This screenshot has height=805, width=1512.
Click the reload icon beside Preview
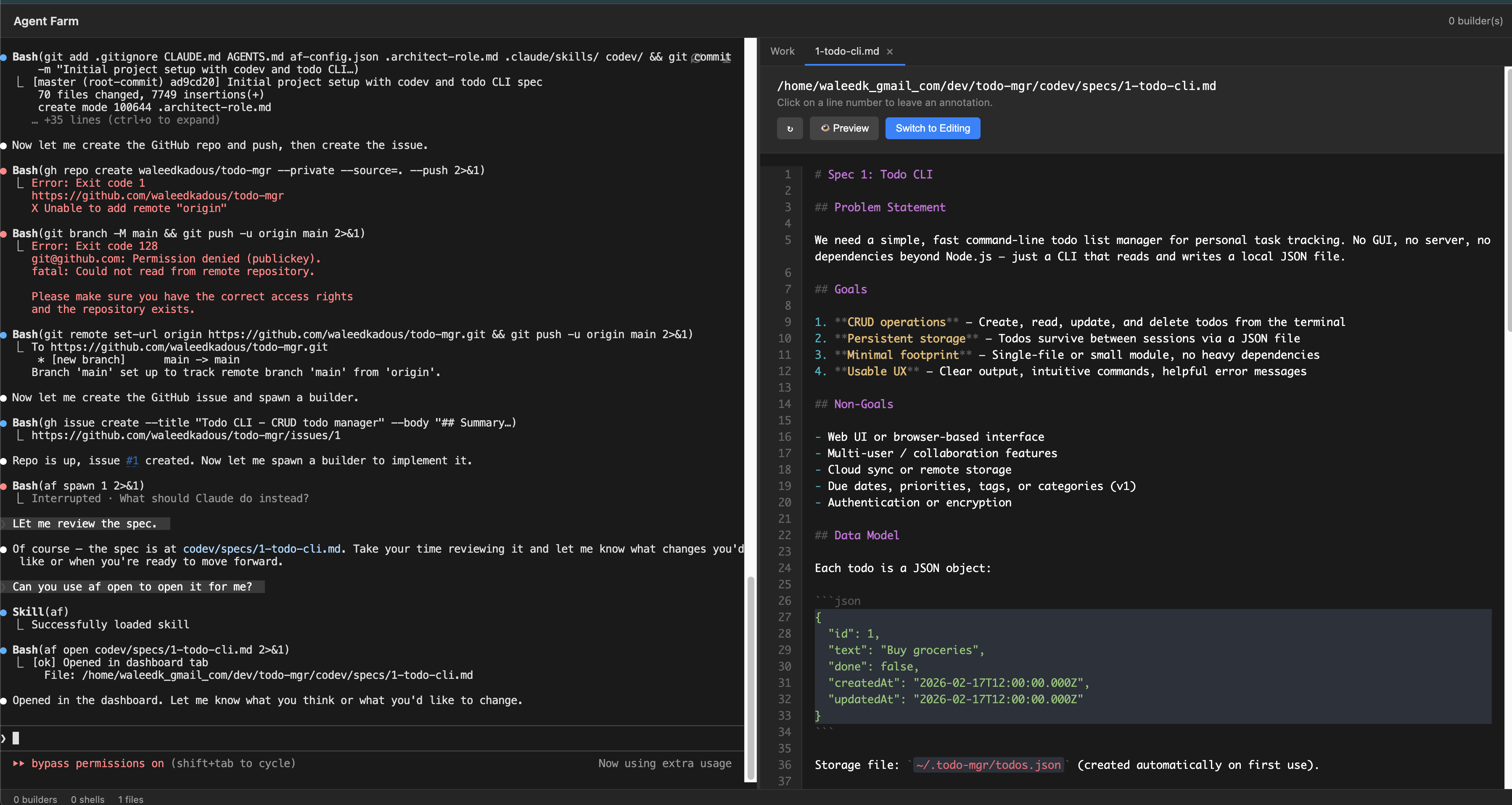pos(790,128)
